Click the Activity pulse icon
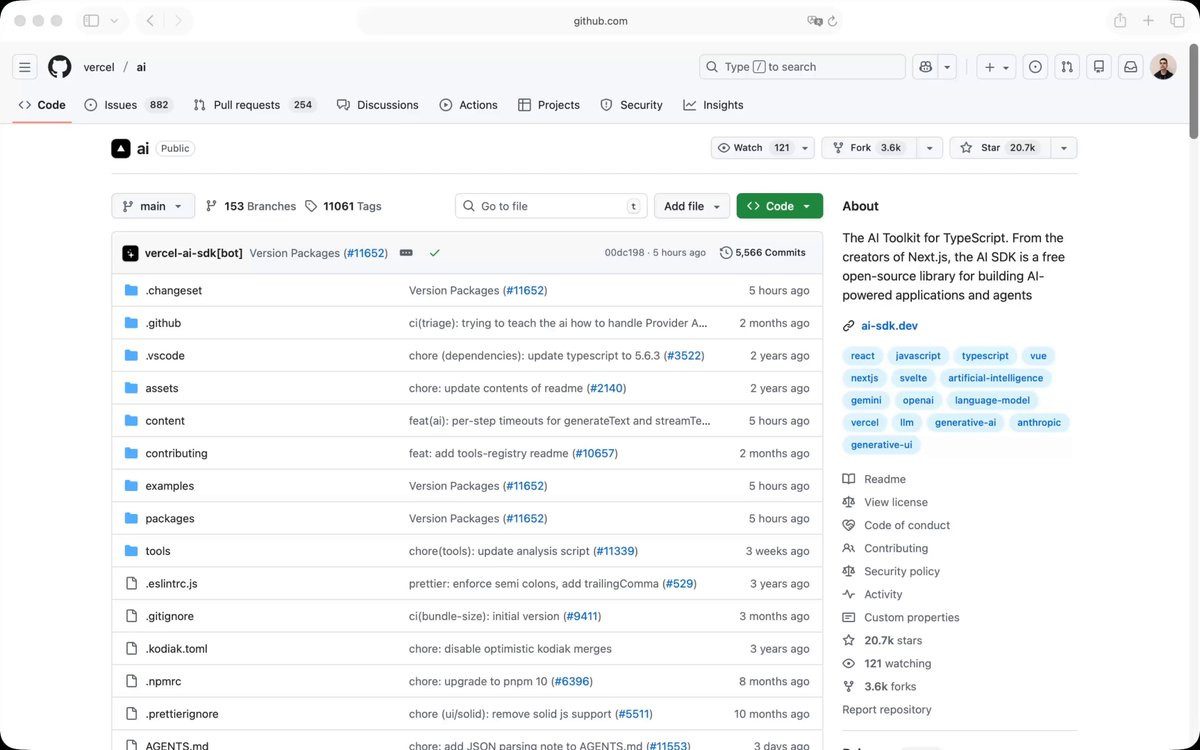Viewport: 1200px width, 750px height. (x=849, y=594)
